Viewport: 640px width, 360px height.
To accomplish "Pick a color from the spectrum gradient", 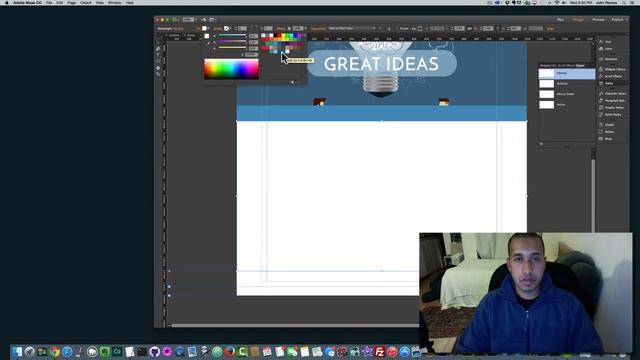I will tap(231, 69).
